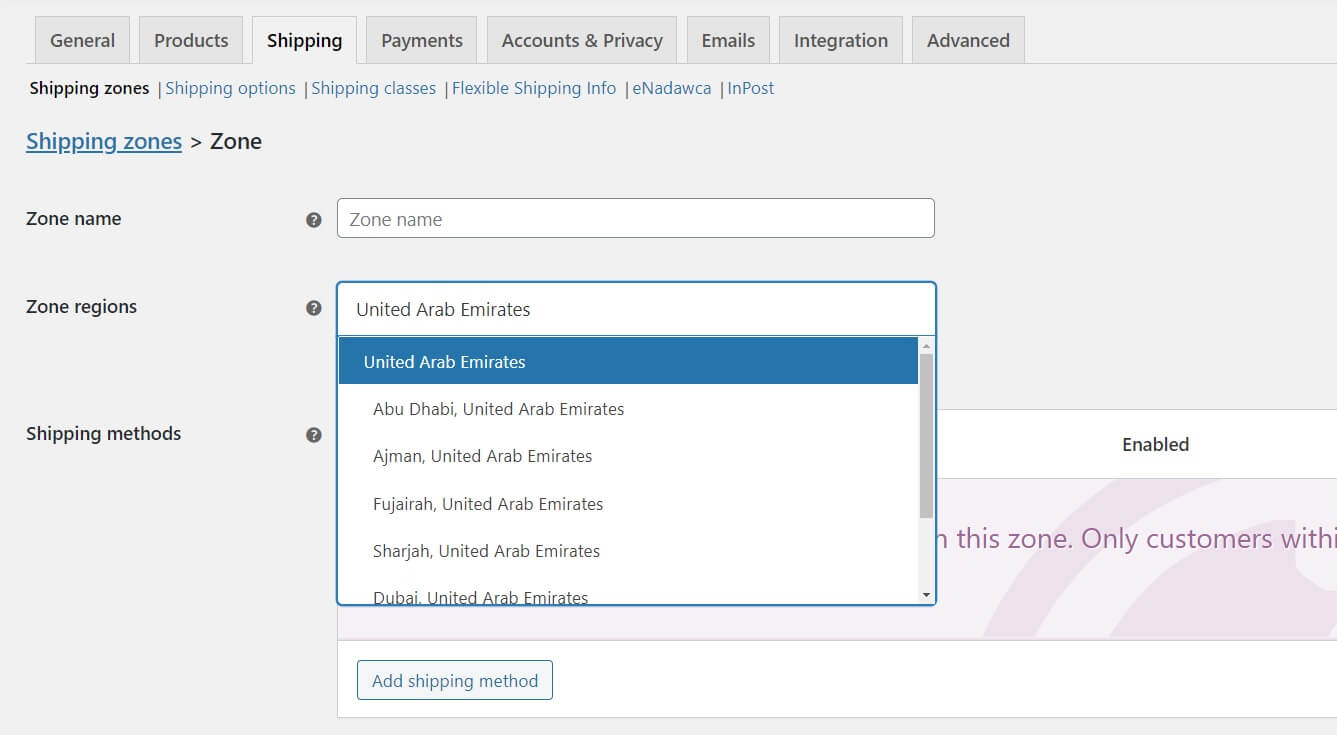Return to Shipping zones via breadcrumb
1337x735 pixels.
click(104, 141)
